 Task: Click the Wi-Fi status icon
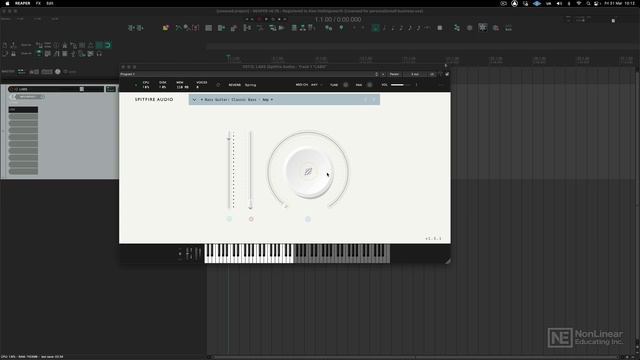(579, 3)
